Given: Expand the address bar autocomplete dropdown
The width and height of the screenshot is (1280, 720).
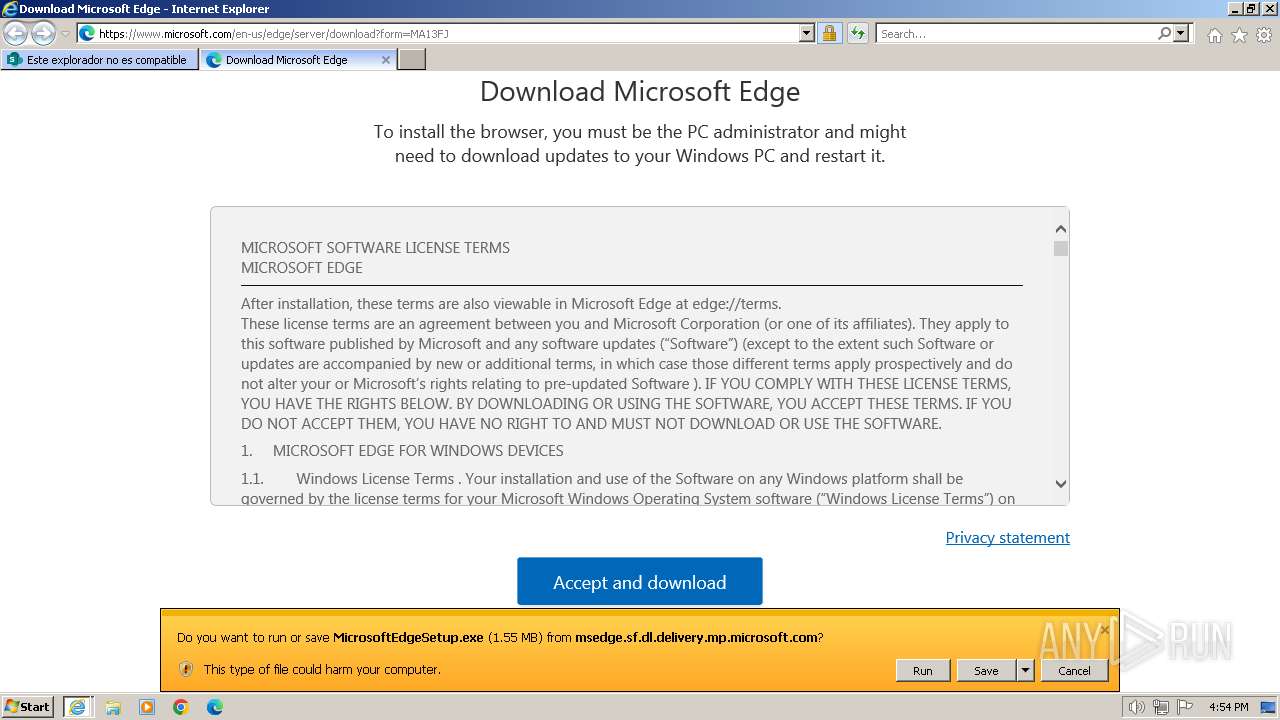Looking at the screenshot, I should (x=807, y=33).
